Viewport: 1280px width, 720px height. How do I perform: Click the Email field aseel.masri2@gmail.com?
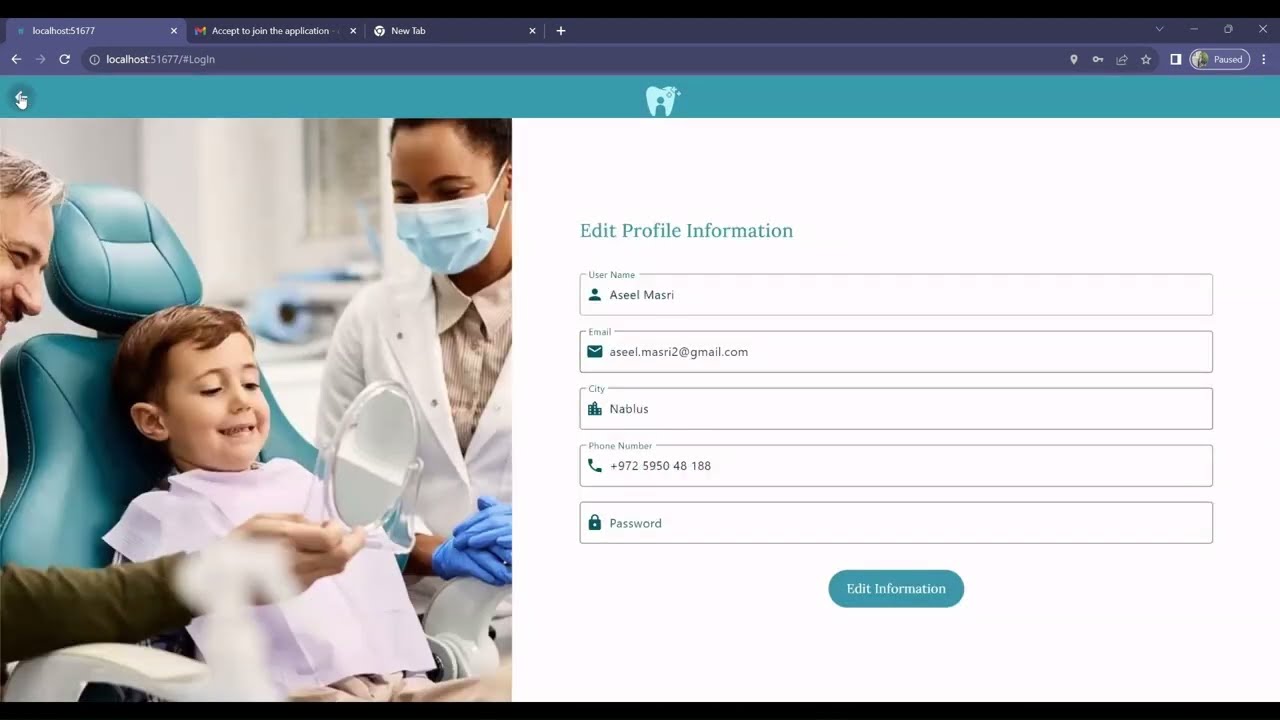896,352
